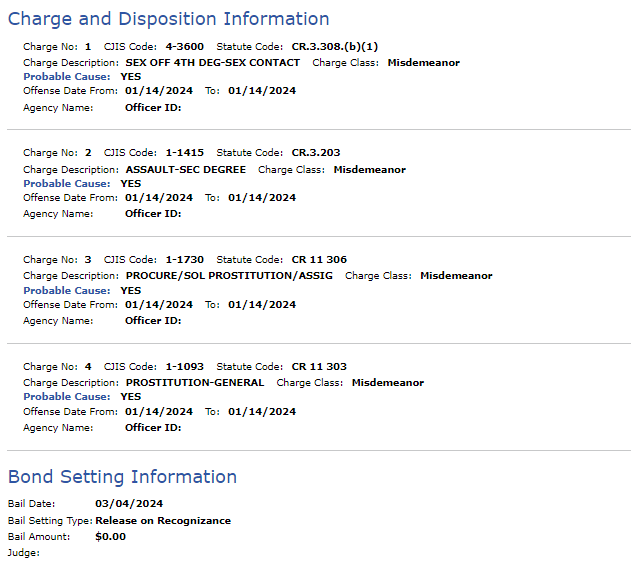
Task: Click CJIS code 4-3600
Action: point(185,47)
